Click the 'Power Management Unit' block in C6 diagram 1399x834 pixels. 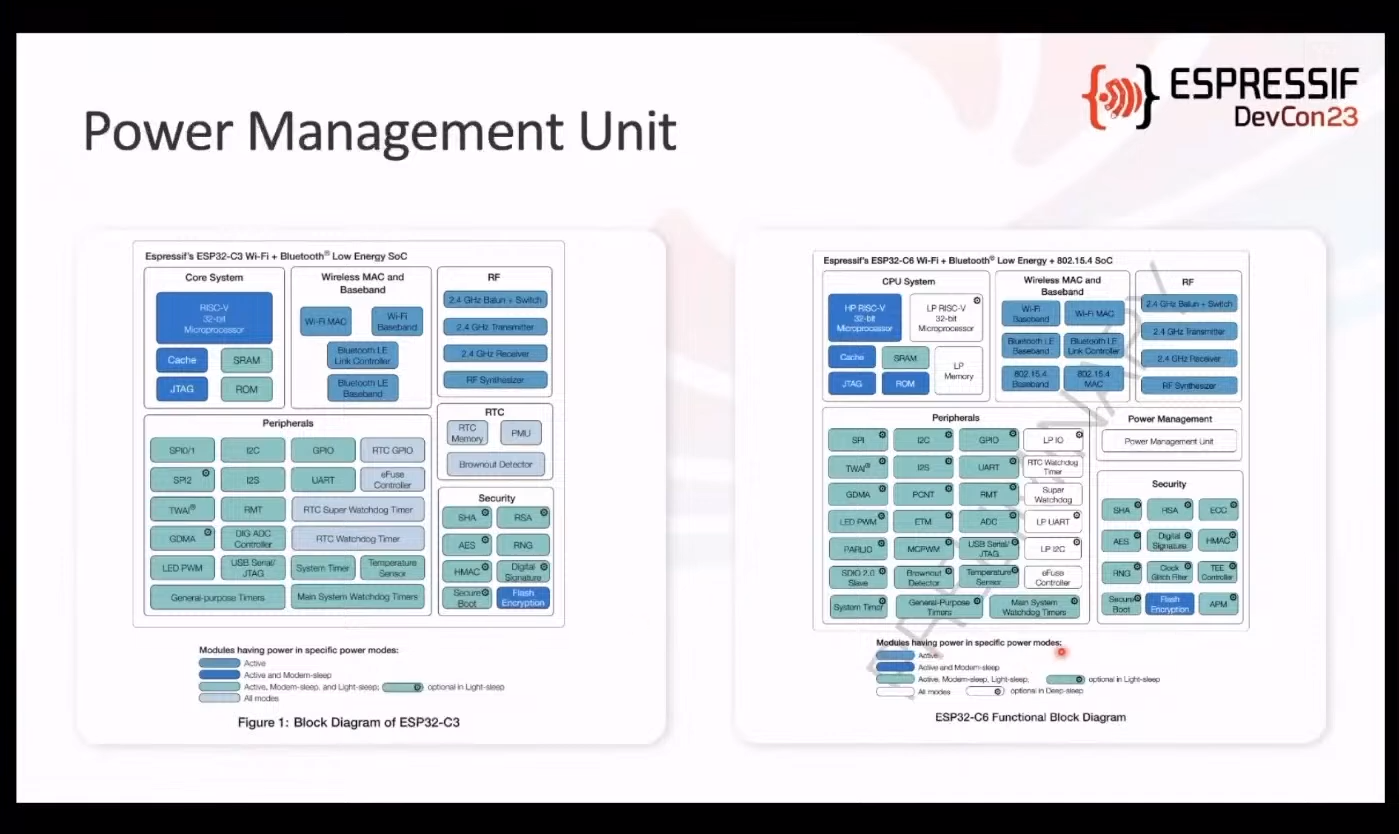click(x=1169, y=441)
